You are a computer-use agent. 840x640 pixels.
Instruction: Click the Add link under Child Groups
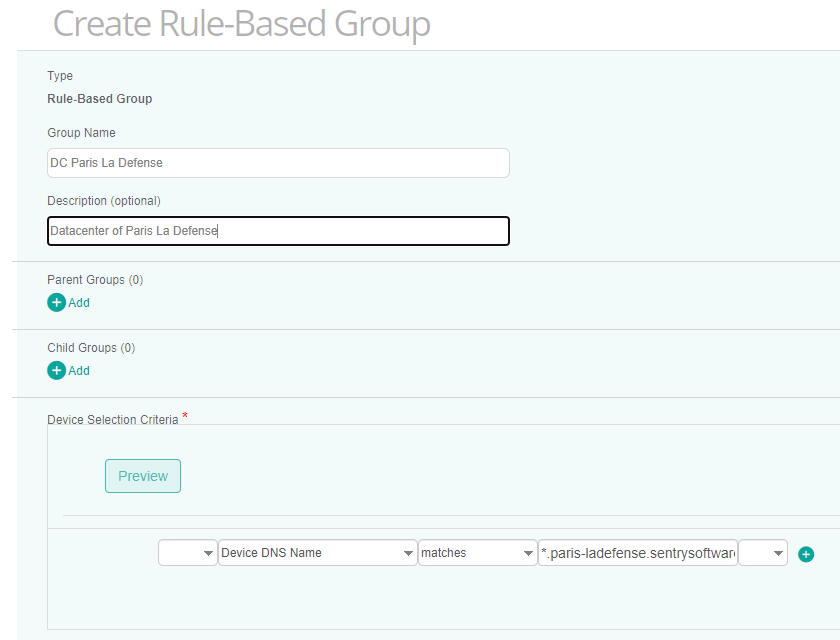[x=76, y=370]
